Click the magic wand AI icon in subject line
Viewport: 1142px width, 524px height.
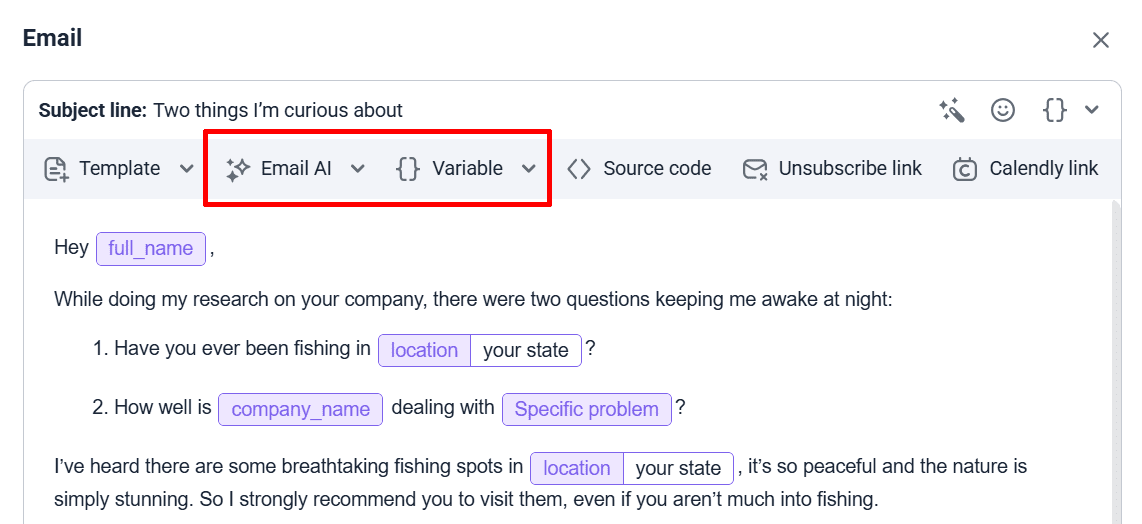[952, 110]
